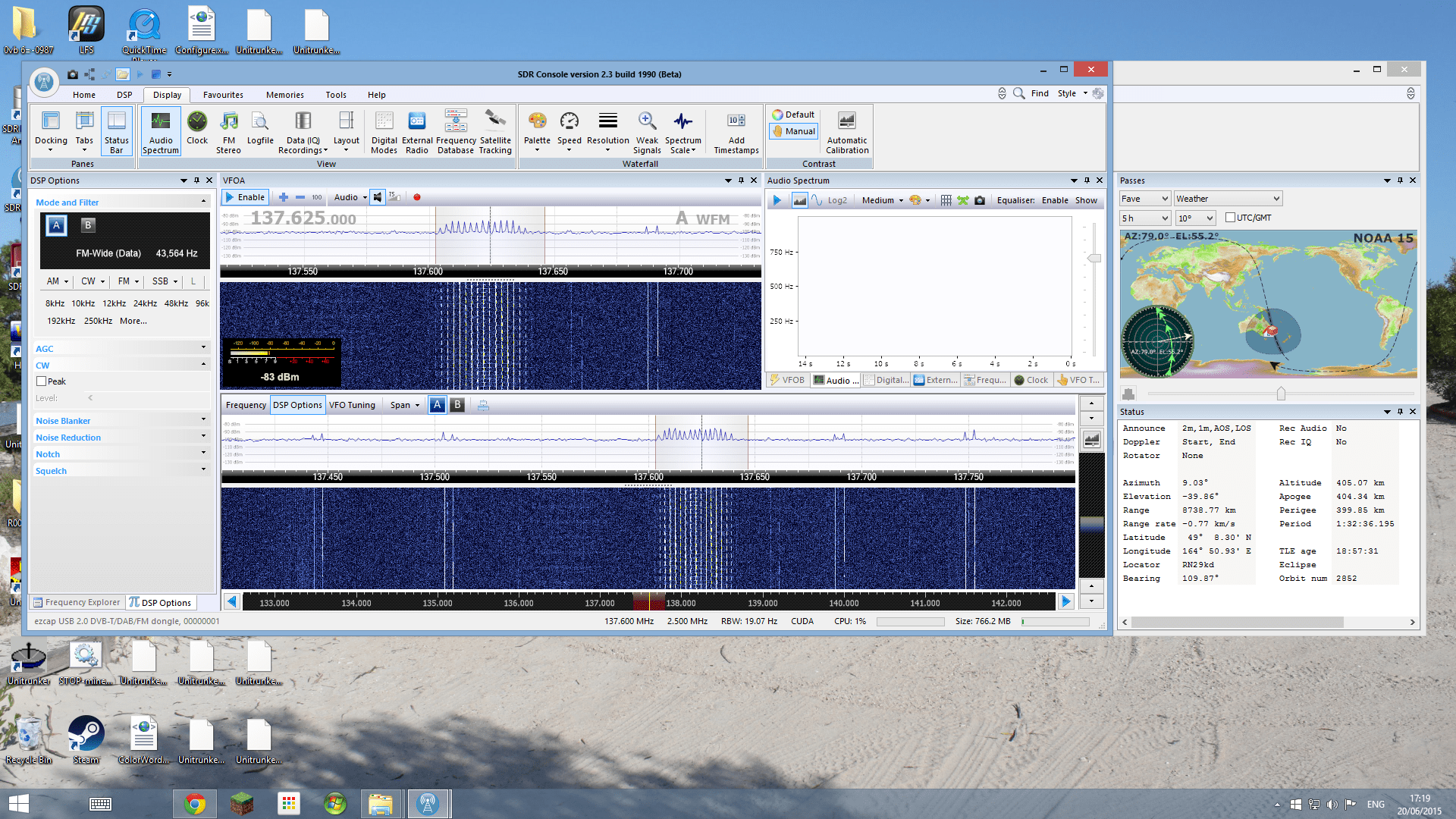1456x819 pixels.
Task: Switch to the VFO Tuning tab
Action: [x=352, y=405]
